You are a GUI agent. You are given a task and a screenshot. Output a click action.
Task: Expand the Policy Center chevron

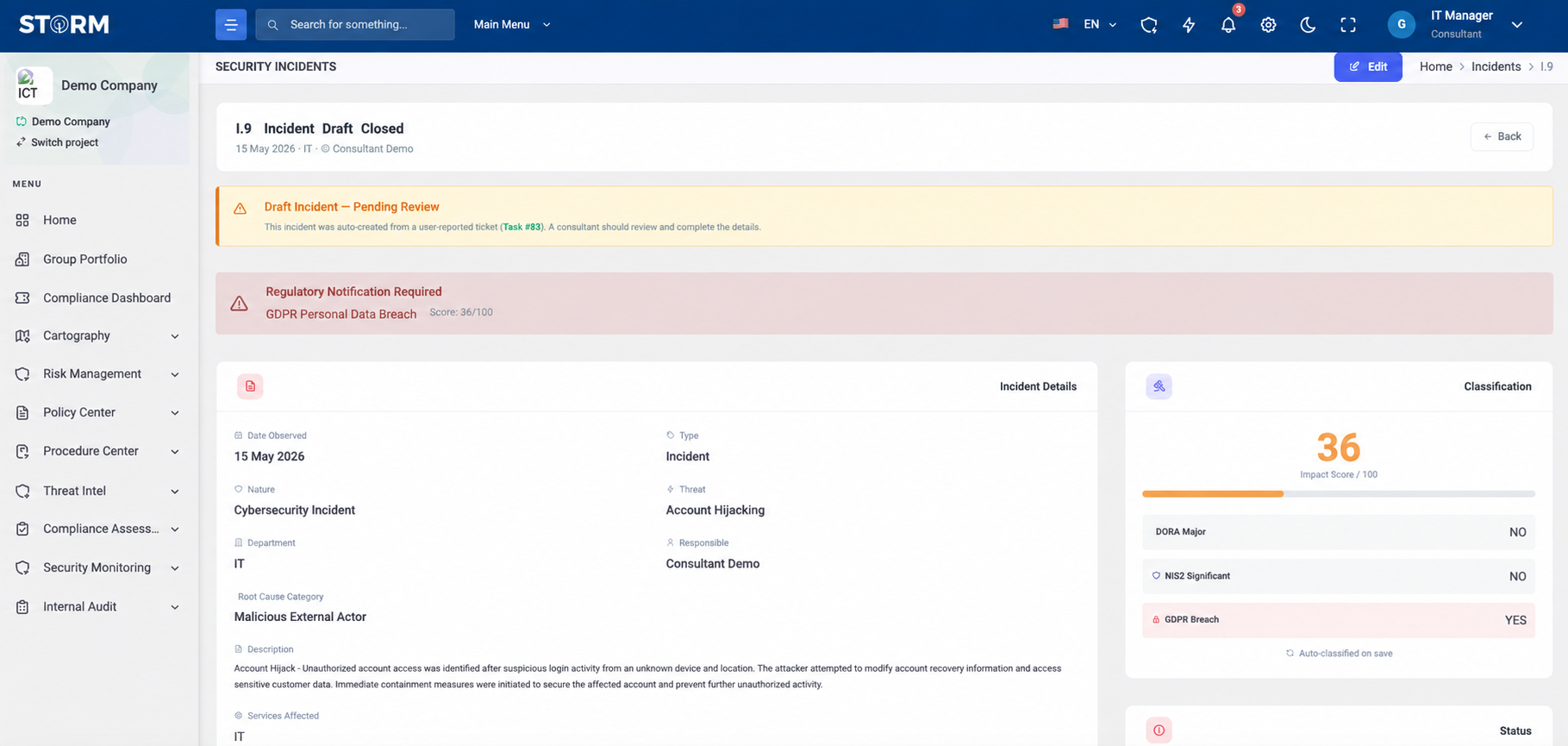175,413
